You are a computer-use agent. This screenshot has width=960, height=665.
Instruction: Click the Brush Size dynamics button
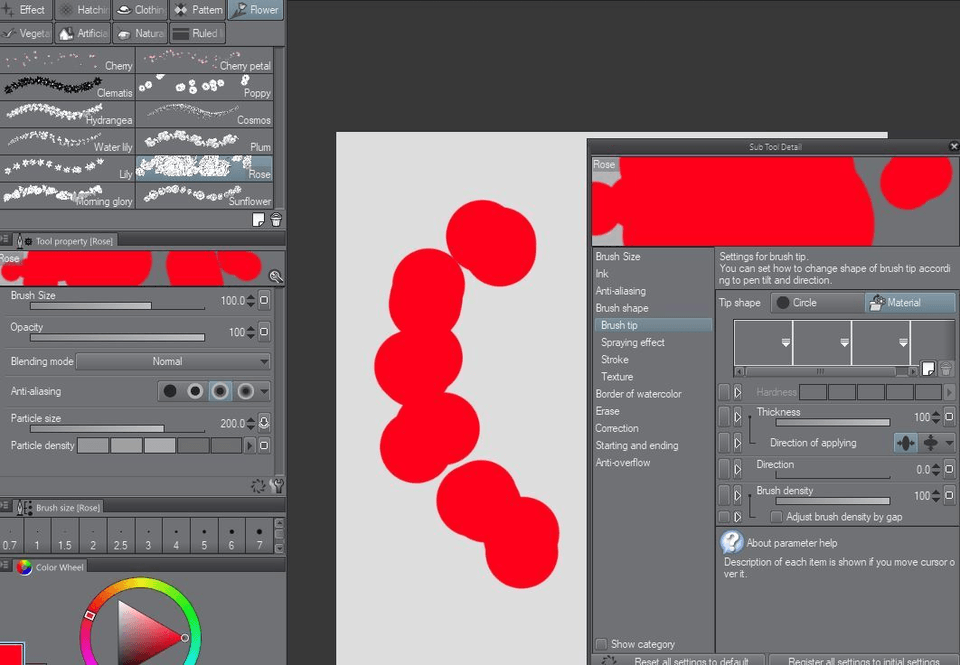[x=264, y=300]
